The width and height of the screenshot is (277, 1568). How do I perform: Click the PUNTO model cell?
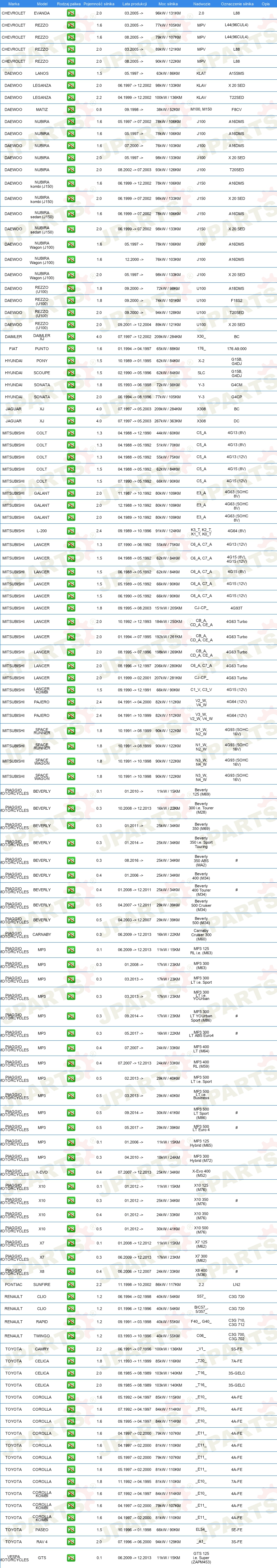pyautogui.click(x=42, y=349)
